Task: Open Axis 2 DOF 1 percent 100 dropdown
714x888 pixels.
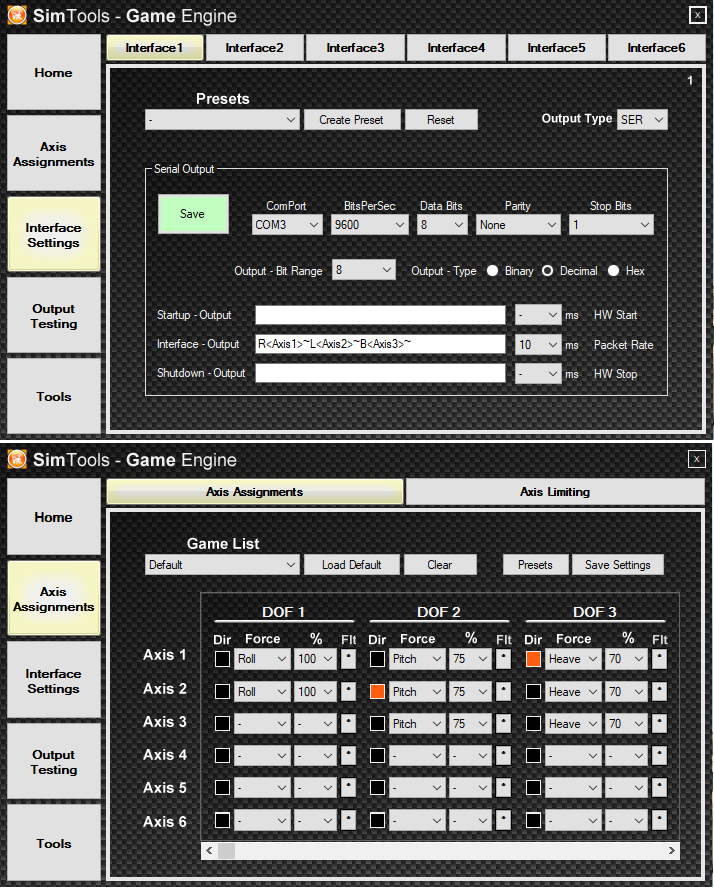Action: [315, 691]
